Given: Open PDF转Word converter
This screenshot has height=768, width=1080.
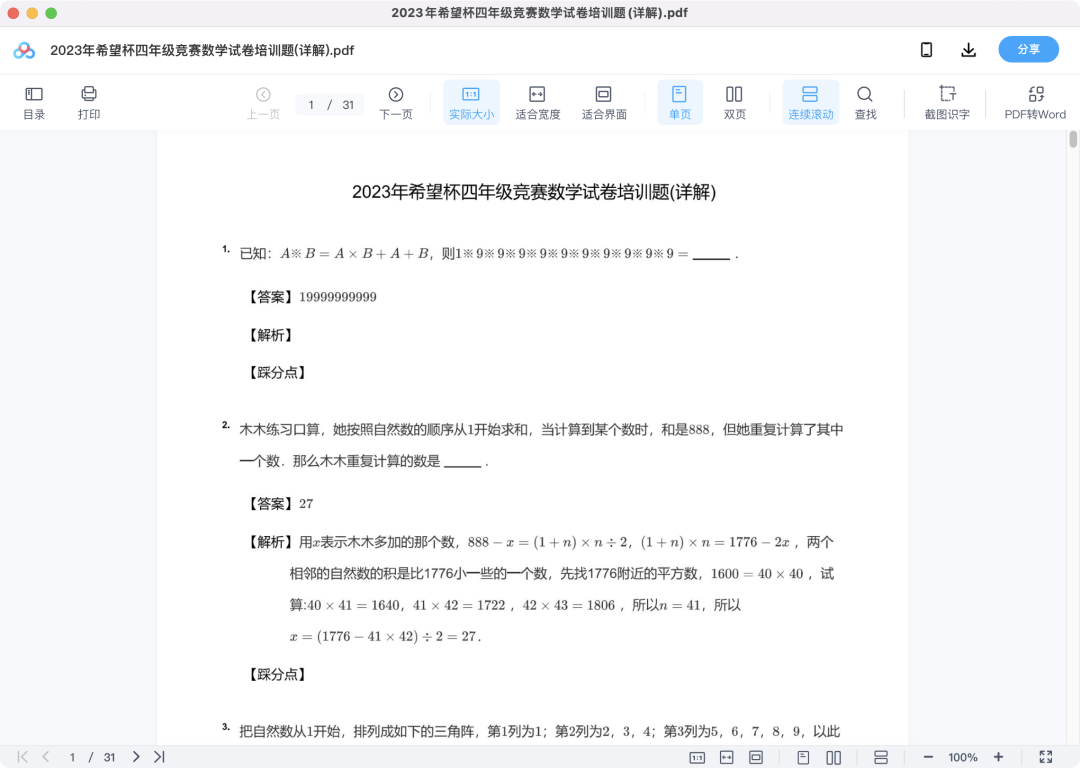Looking at the screenshot, I should [x=1035, y=103].
